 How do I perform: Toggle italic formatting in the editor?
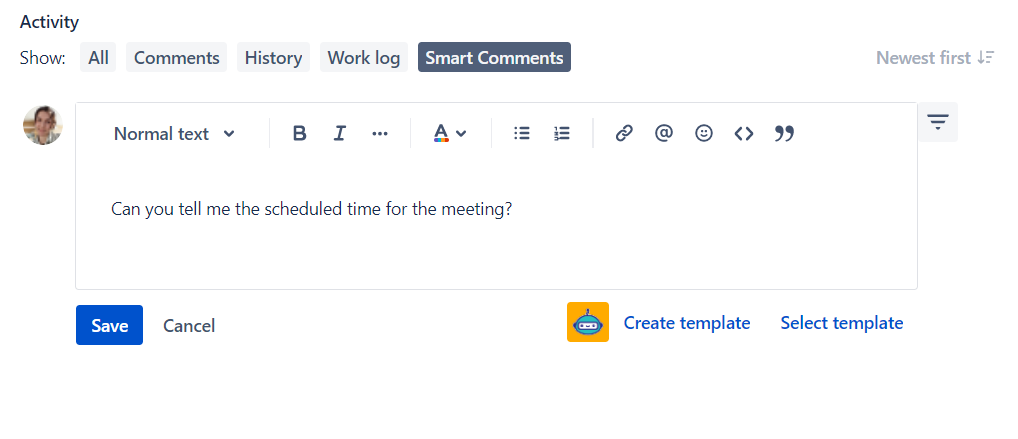coord(339,133)
